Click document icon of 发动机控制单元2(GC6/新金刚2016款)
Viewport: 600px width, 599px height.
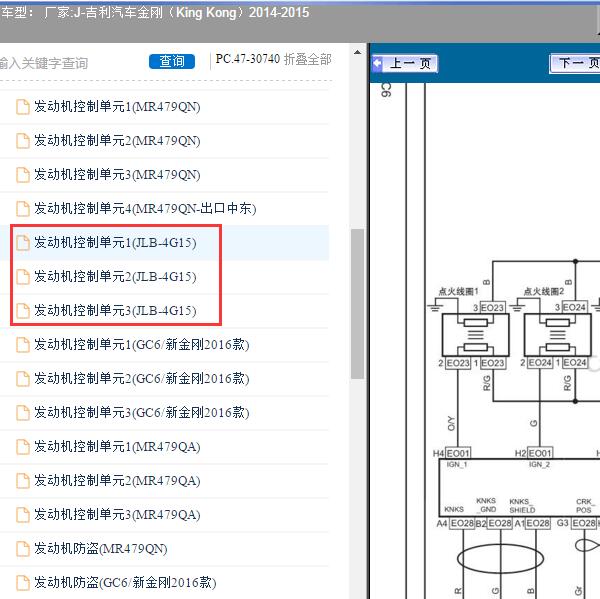[x=23, y=379]
